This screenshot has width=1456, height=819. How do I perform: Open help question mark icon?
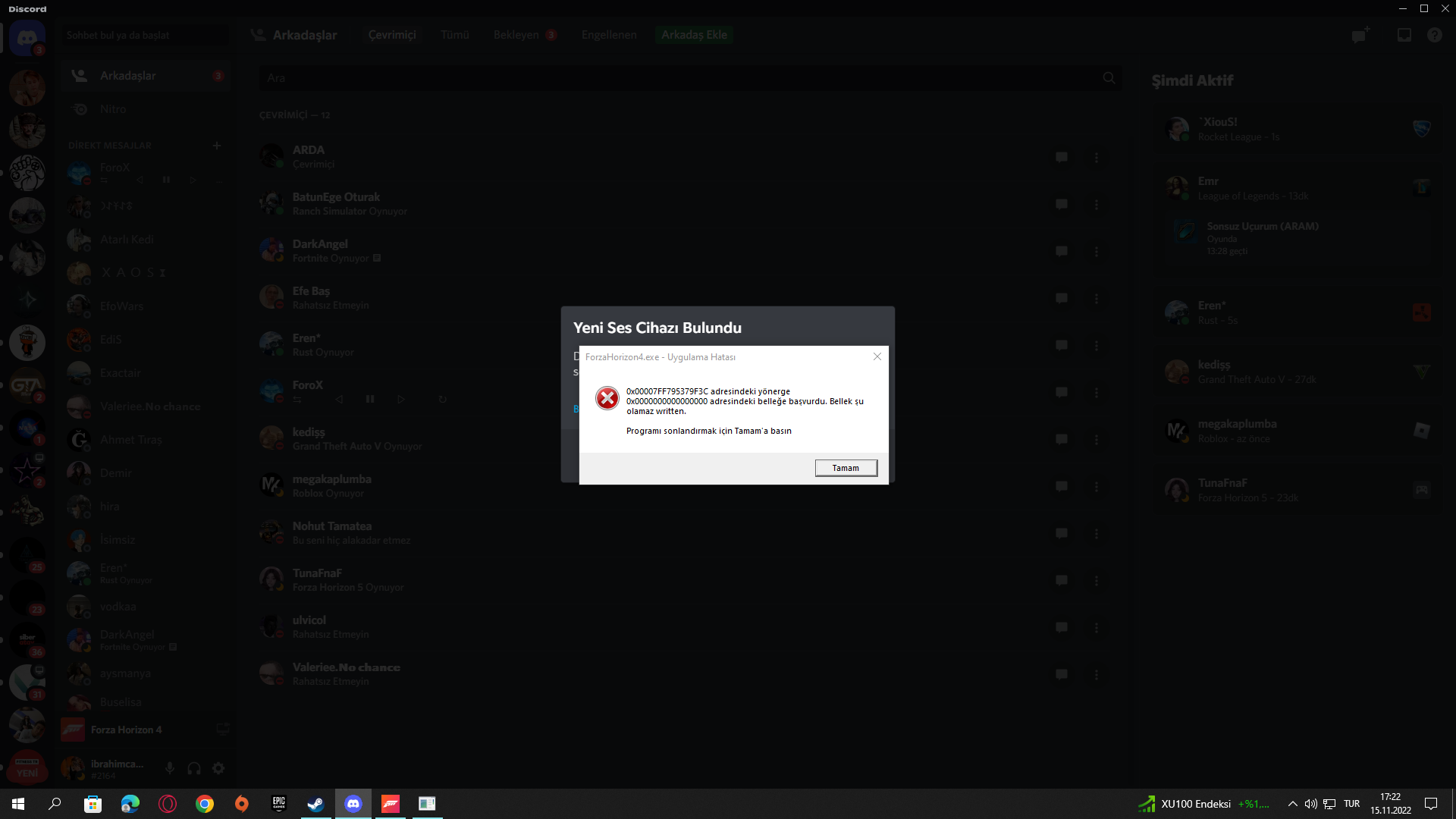point(1434,35)
